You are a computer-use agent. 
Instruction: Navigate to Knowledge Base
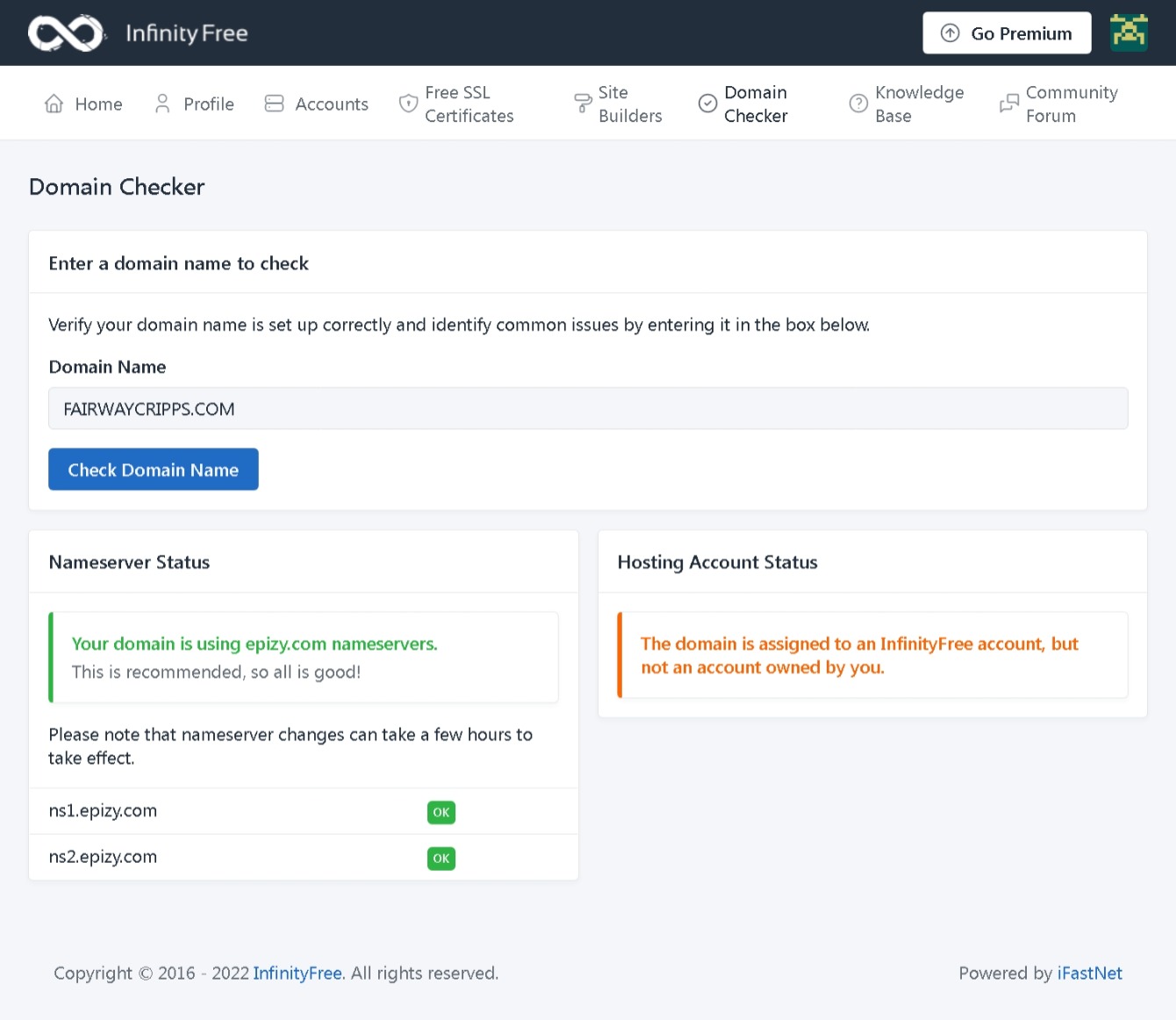(919, 104)
